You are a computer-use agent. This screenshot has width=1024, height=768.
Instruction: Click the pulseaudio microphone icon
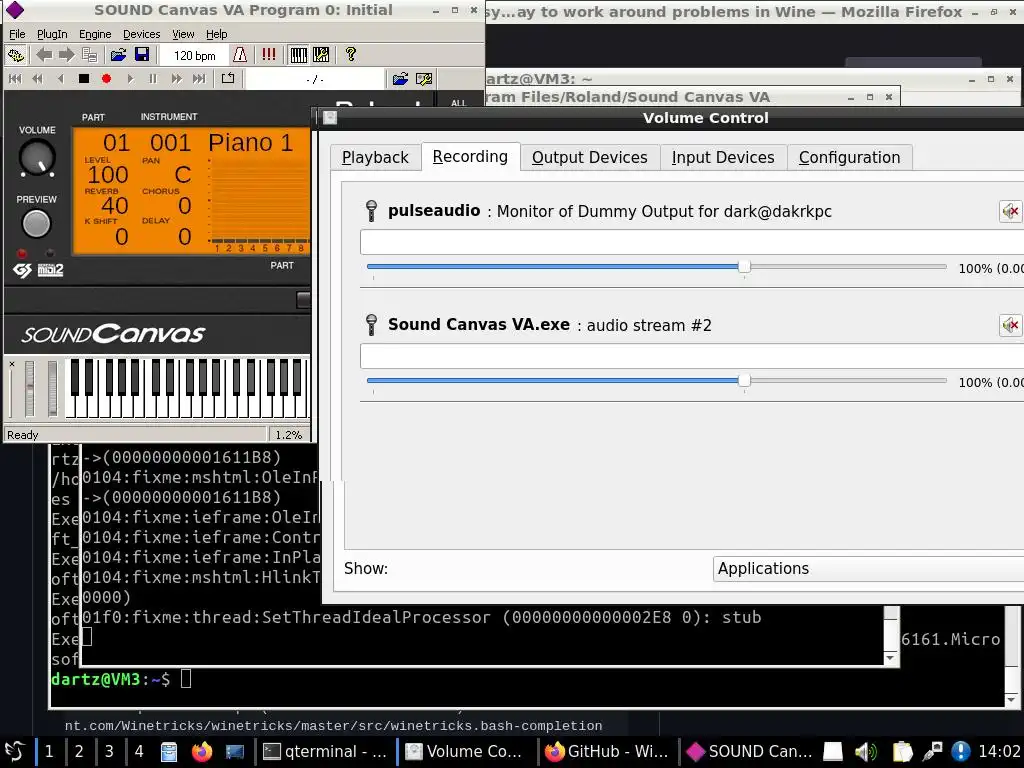pyautogui.click(x=372, y=211)
